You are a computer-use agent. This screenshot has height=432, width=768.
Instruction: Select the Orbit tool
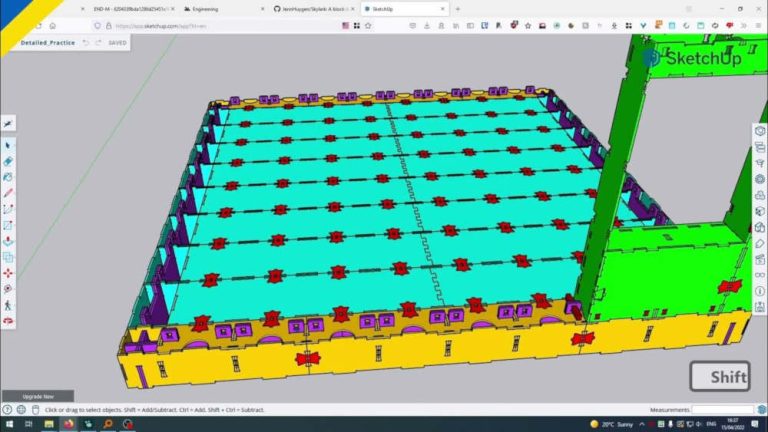[x=9, y=320]
